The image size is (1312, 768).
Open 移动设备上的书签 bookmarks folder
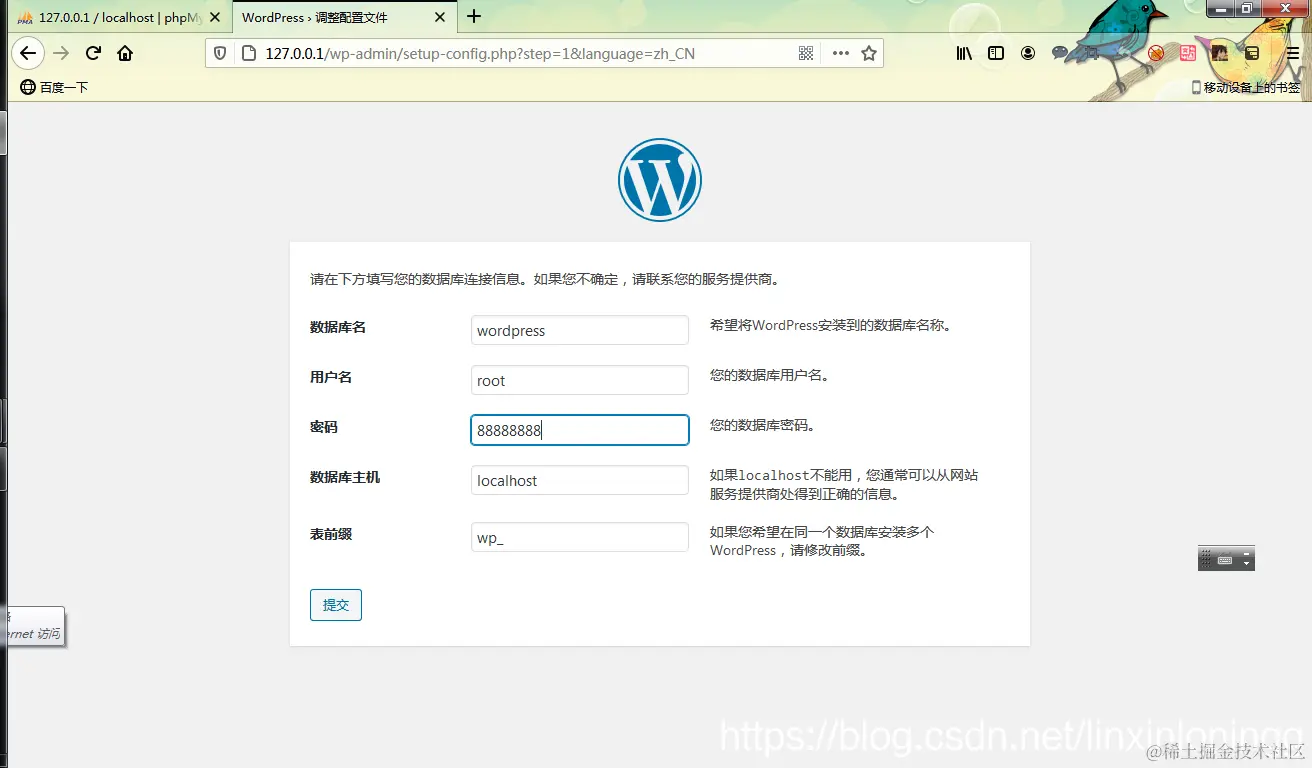click(x=1246, y=87)
